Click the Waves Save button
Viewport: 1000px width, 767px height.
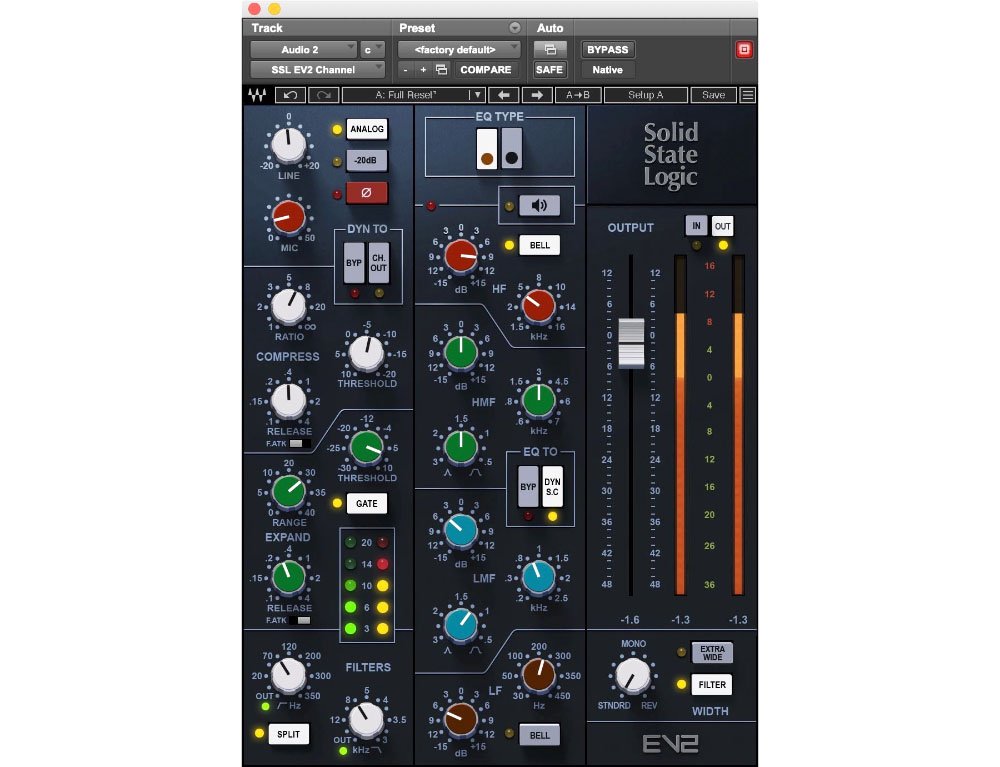[x=713, y=95]
